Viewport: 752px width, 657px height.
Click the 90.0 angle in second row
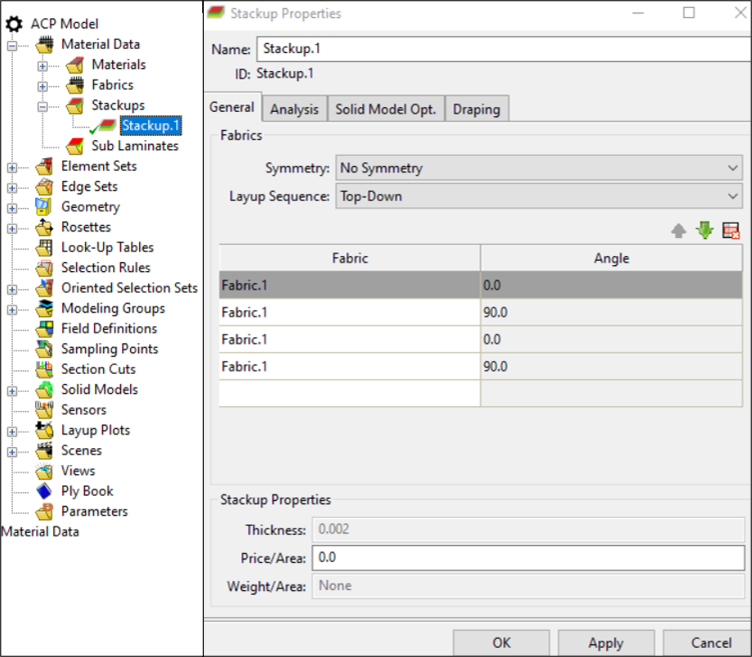(611, 312)
